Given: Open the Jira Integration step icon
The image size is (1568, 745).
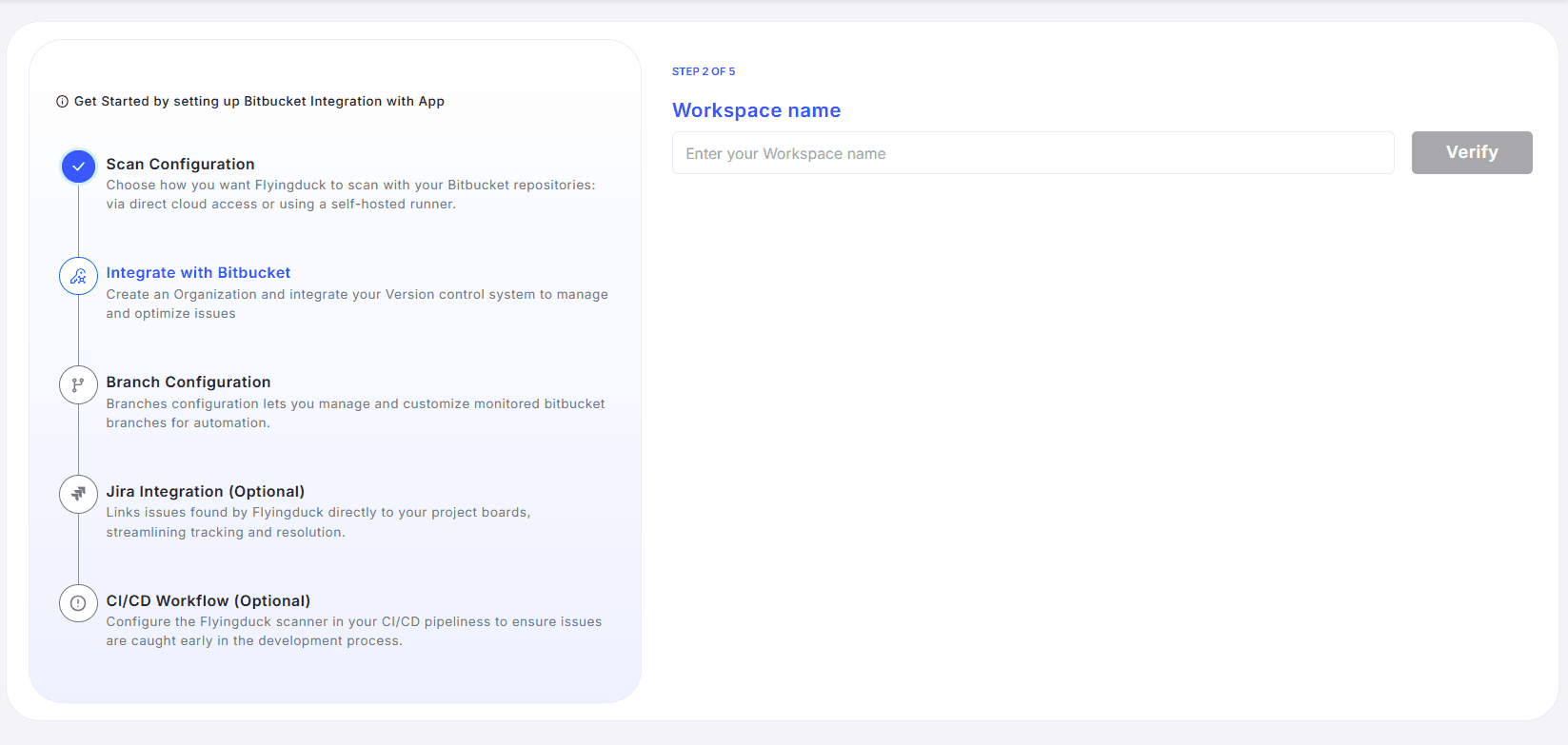Looking at the screenshot, I should pyautogui.click(x=78, y=494).
